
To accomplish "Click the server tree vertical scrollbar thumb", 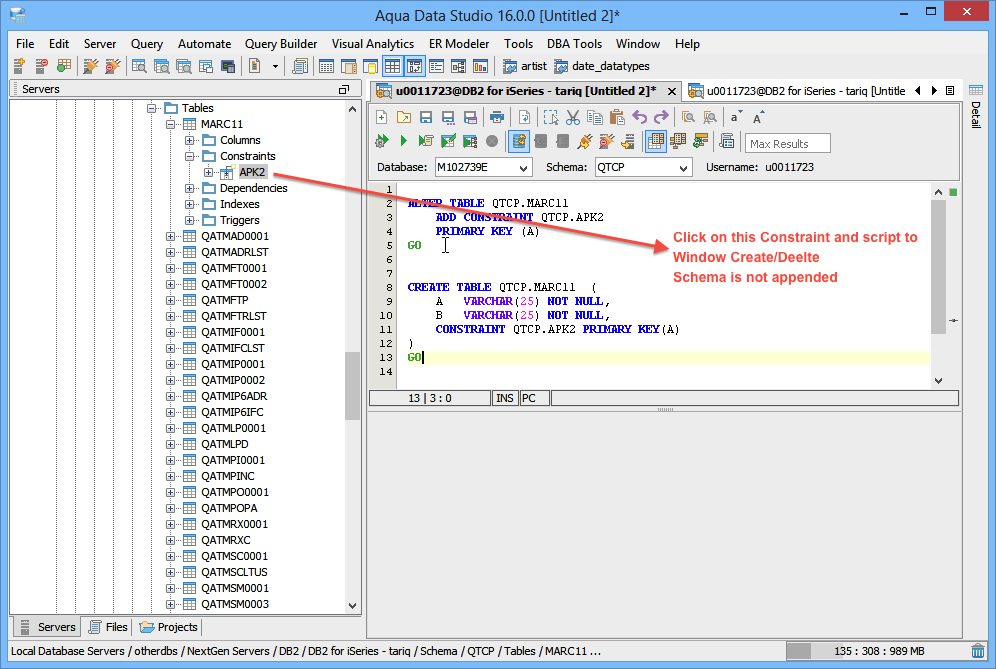I will [352, 386].
